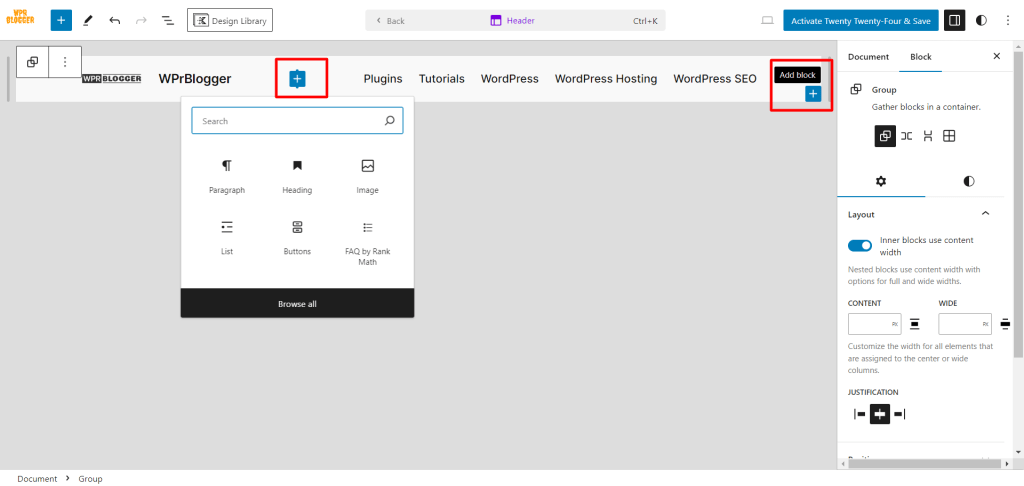The image size is (1024, 486).
Task: Activate Twenty Twenty-Four & Save
Action: click(861, 20)
